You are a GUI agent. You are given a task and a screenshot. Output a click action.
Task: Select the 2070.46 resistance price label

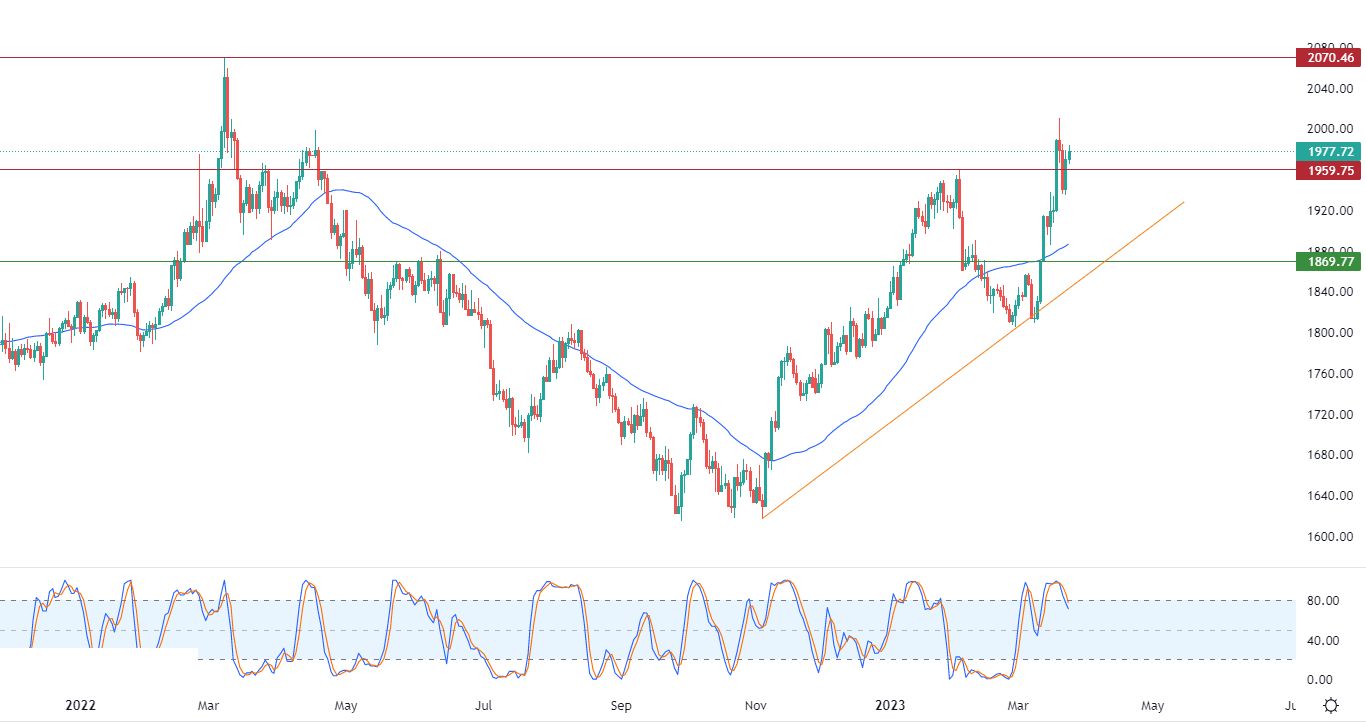[x=1328, y=58]
